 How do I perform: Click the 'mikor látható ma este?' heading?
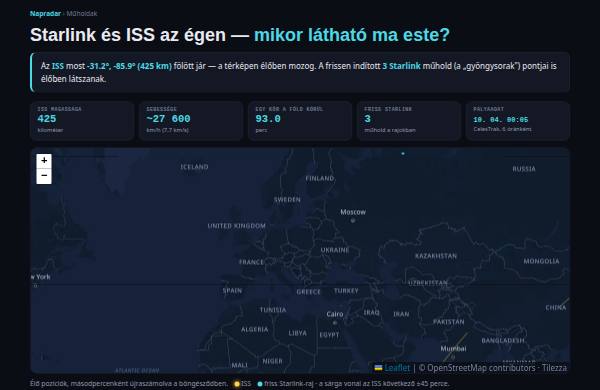352,35
